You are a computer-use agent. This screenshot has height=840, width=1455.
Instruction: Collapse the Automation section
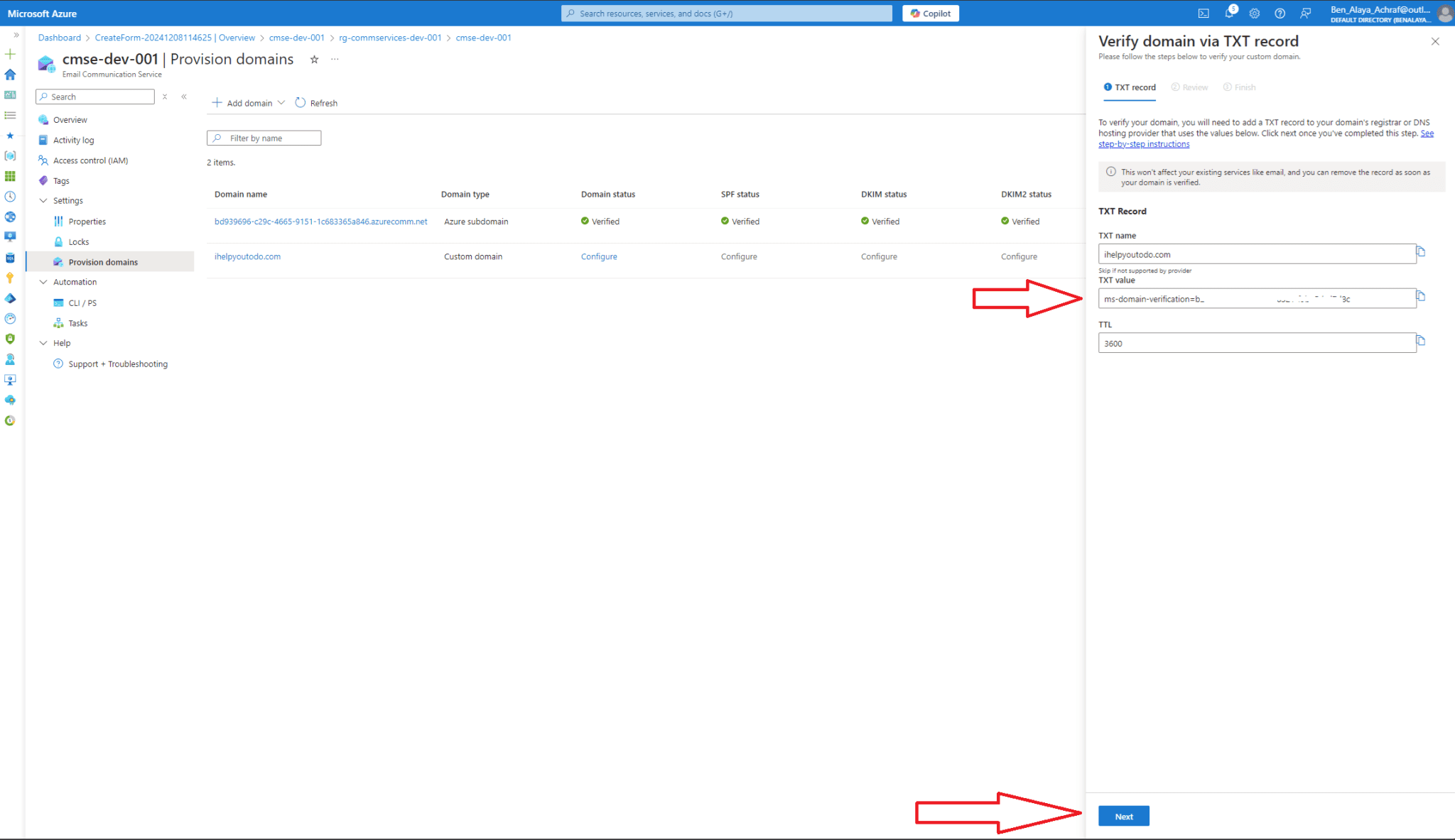tap(44, 281)
